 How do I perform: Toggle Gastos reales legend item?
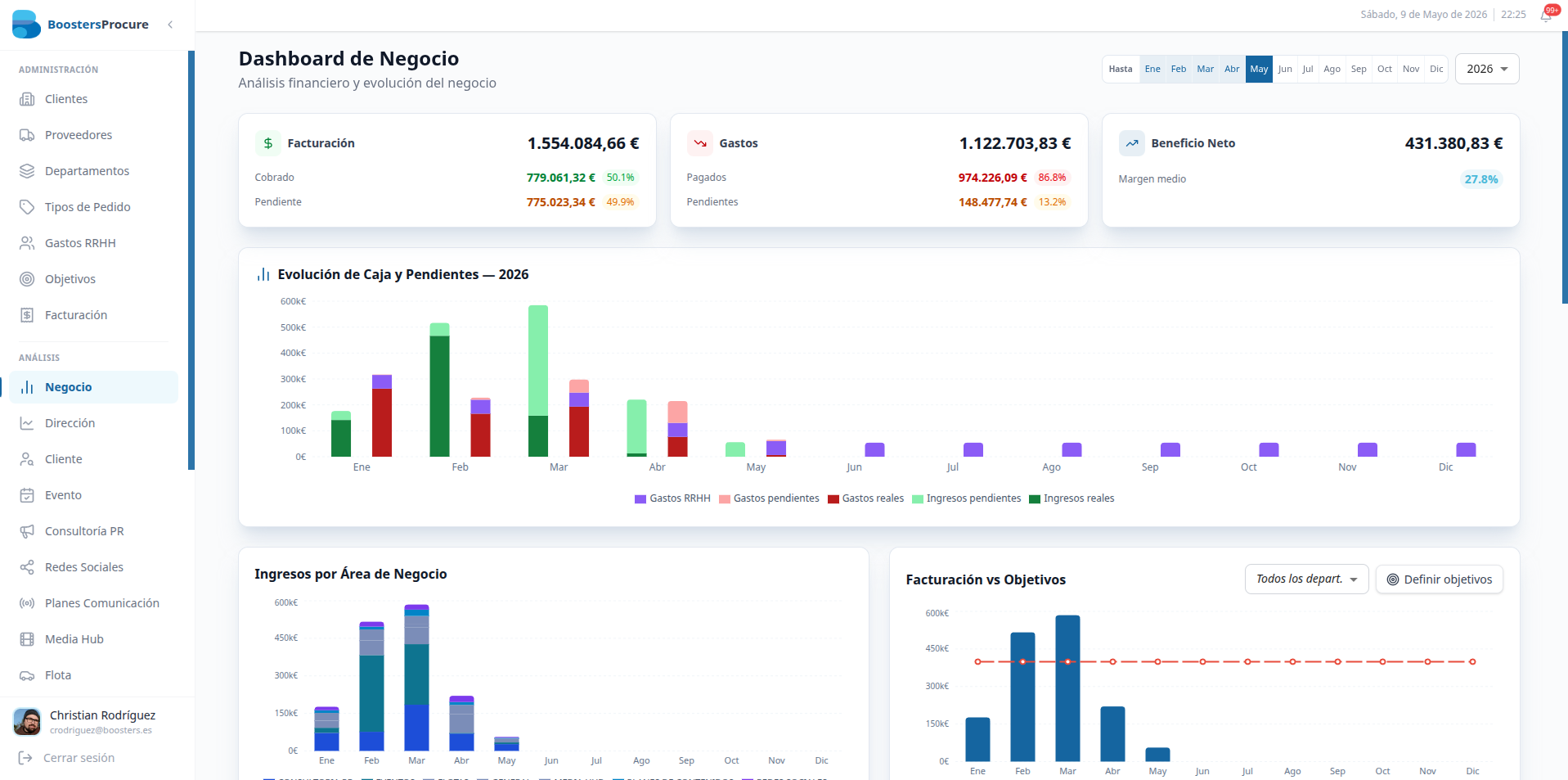coord(865,498)
